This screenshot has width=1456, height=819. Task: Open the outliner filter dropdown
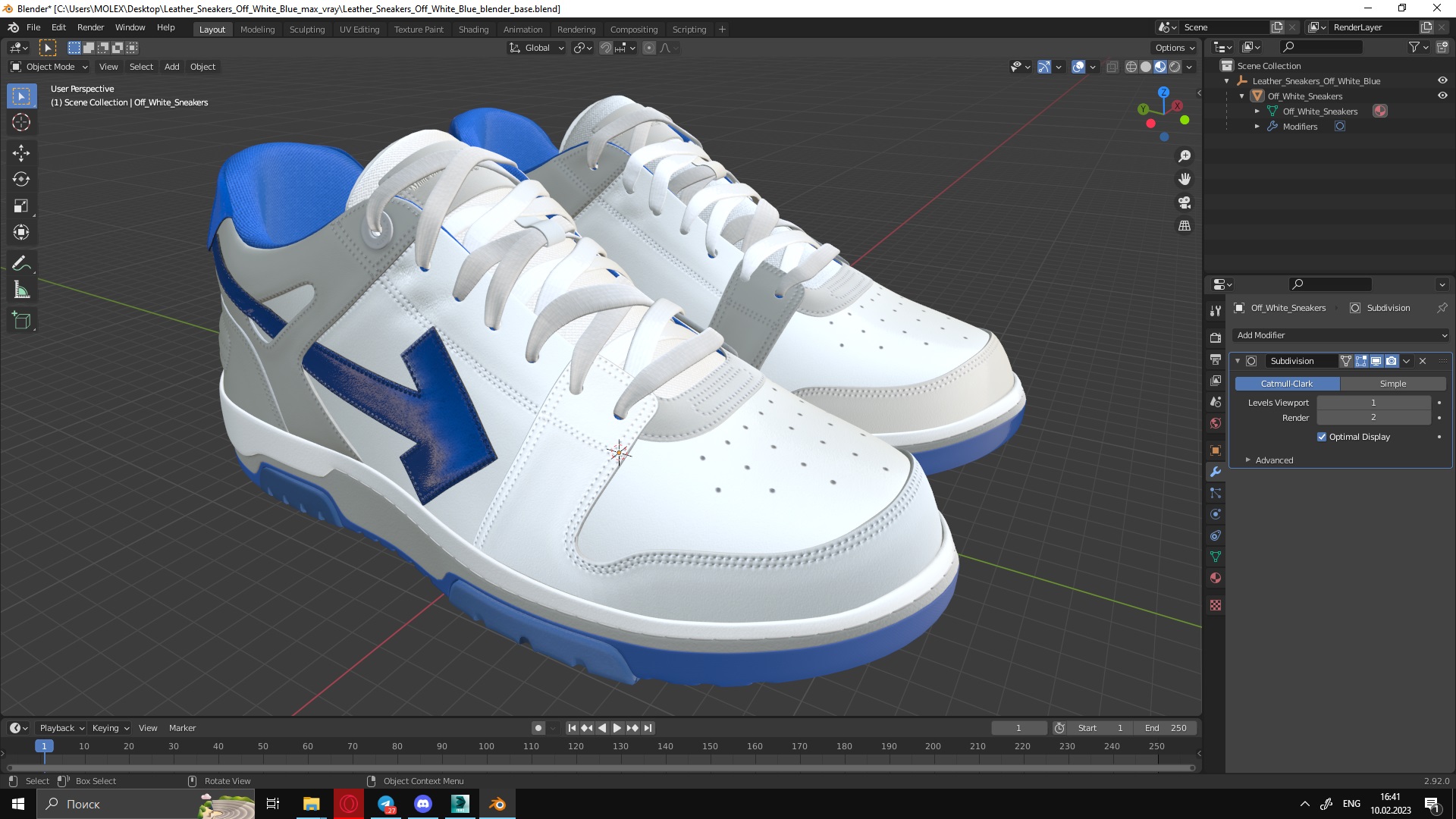[x=1418, y=47]
